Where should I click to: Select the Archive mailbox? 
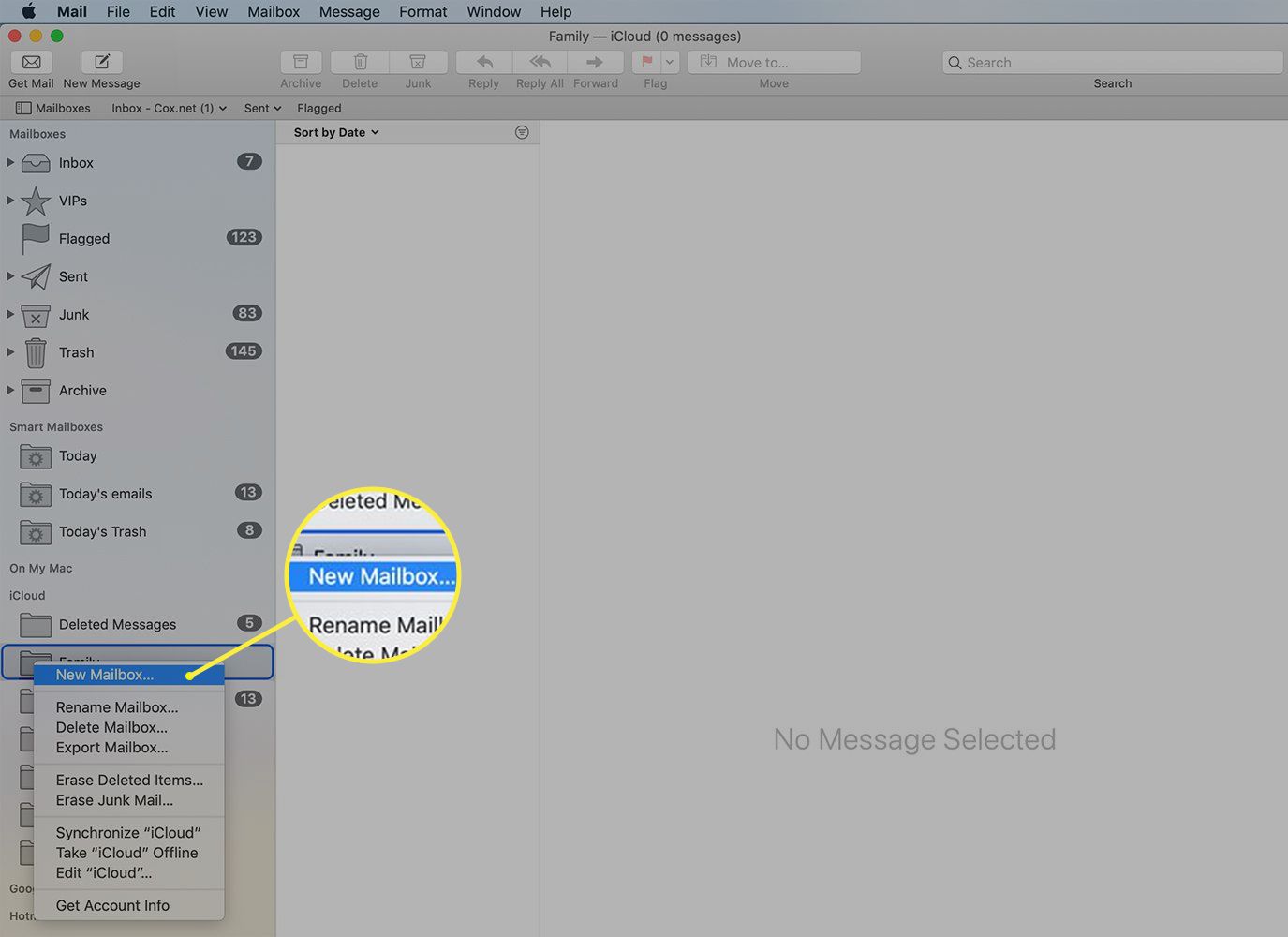point(138,390)
